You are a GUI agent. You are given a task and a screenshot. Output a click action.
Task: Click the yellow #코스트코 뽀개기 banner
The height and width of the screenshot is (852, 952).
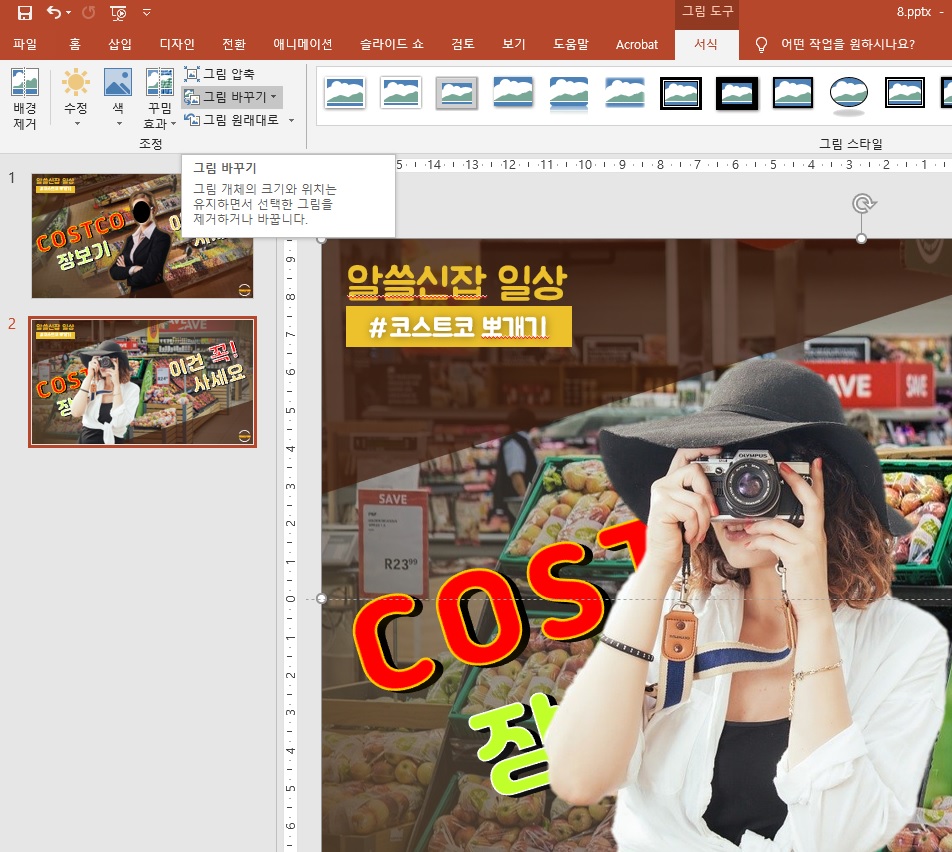coord(458,327)
